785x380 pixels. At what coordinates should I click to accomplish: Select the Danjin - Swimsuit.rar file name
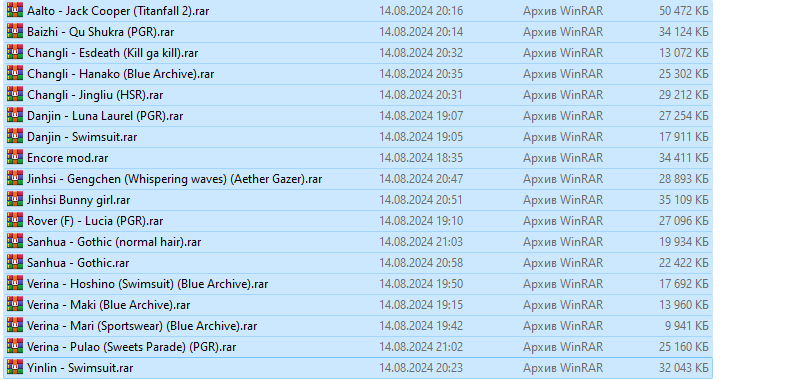[x=82, y=137]
